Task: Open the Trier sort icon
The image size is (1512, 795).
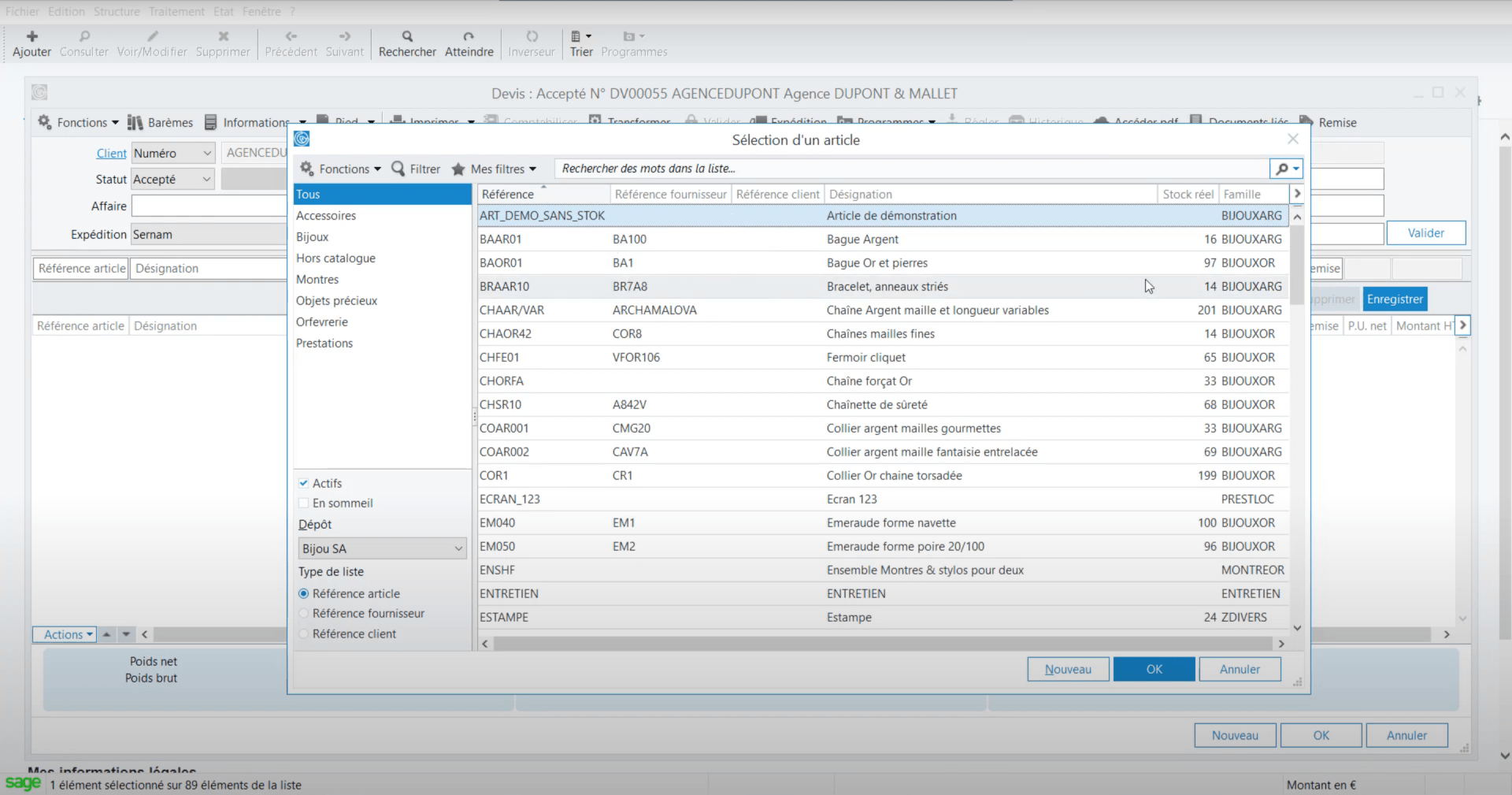Action: point(576,36)
